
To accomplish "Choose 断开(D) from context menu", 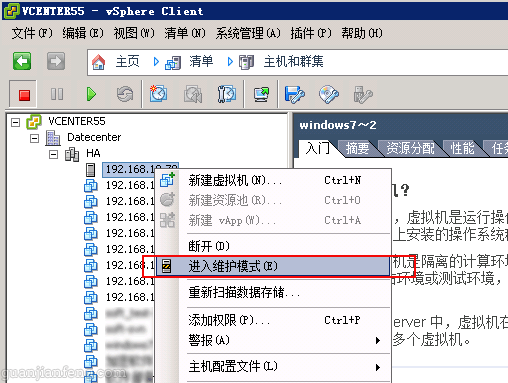I will pyautogui.click(x=273, y=246).
